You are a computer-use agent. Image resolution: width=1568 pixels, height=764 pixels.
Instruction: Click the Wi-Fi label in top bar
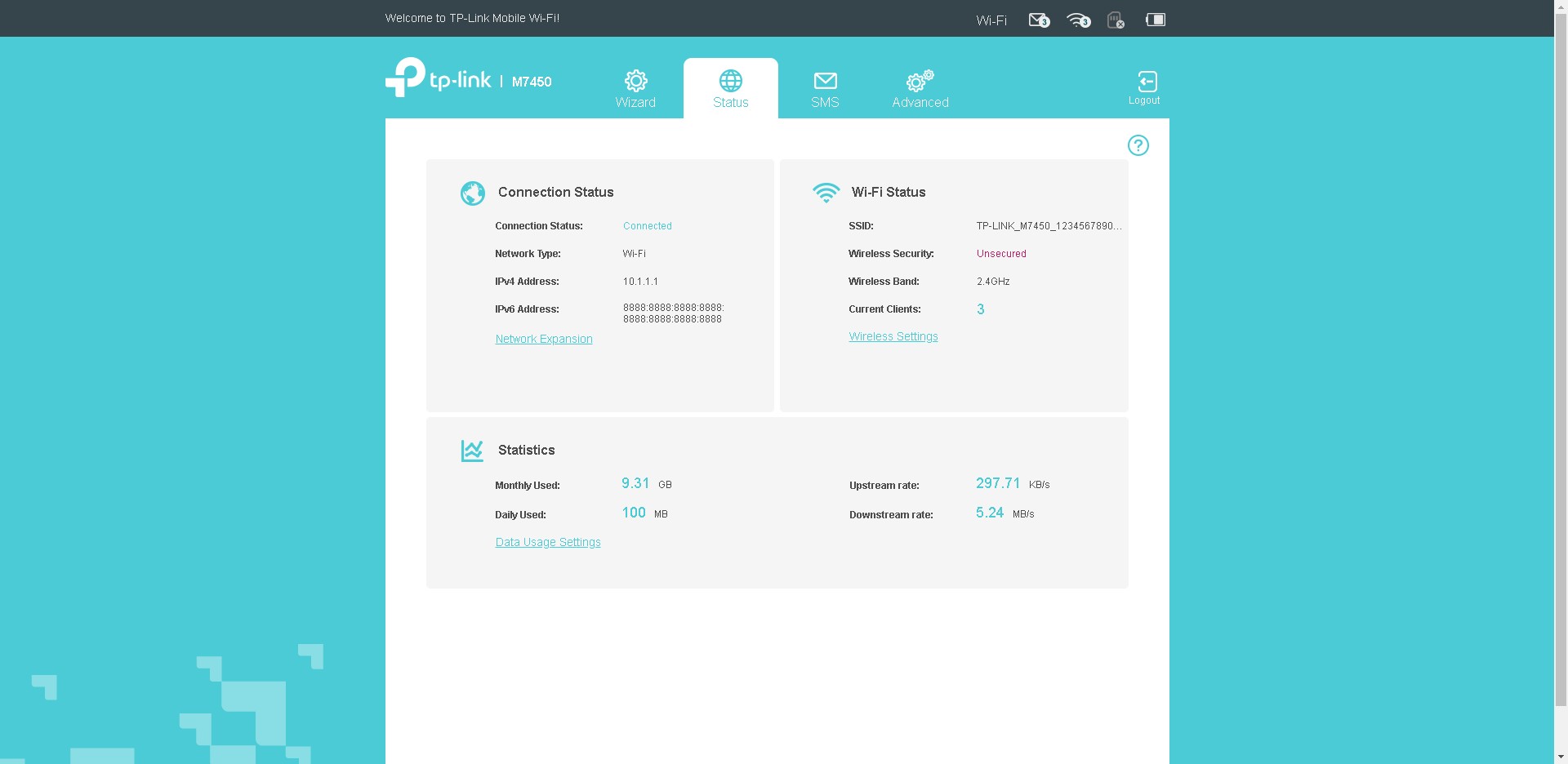[x=991, y=20]
